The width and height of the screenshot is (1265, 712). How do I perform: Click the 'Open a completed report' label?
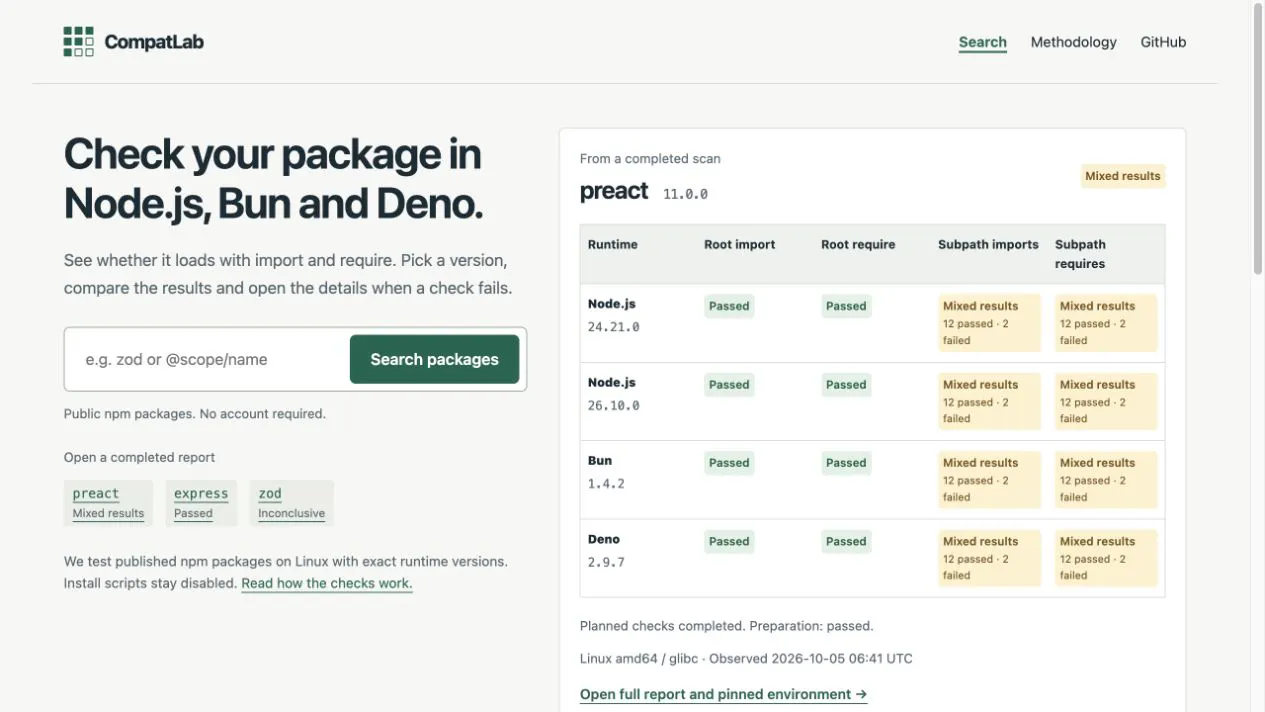click(139, 457)
